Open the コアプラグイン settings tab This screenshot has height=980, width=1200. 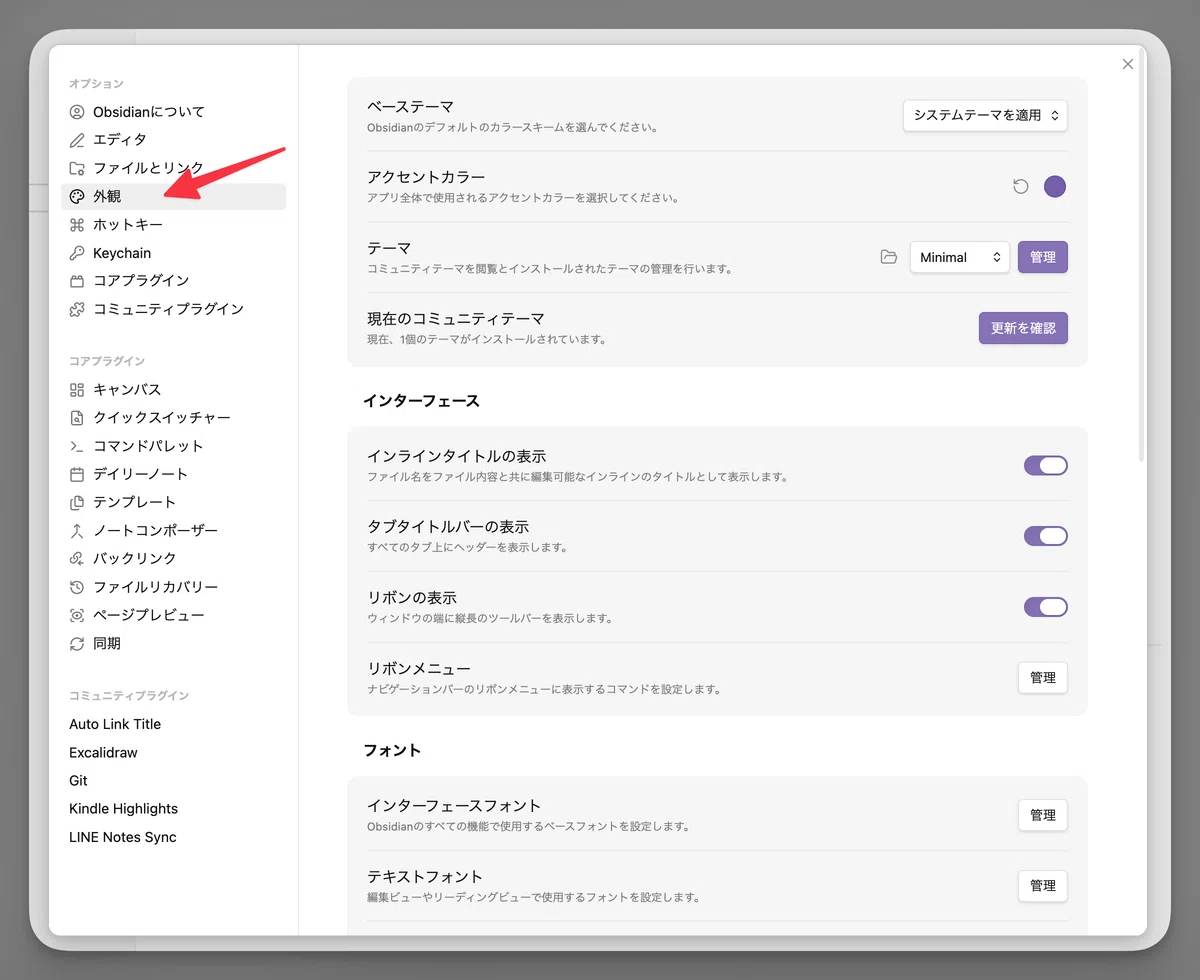tap(173, 281)
